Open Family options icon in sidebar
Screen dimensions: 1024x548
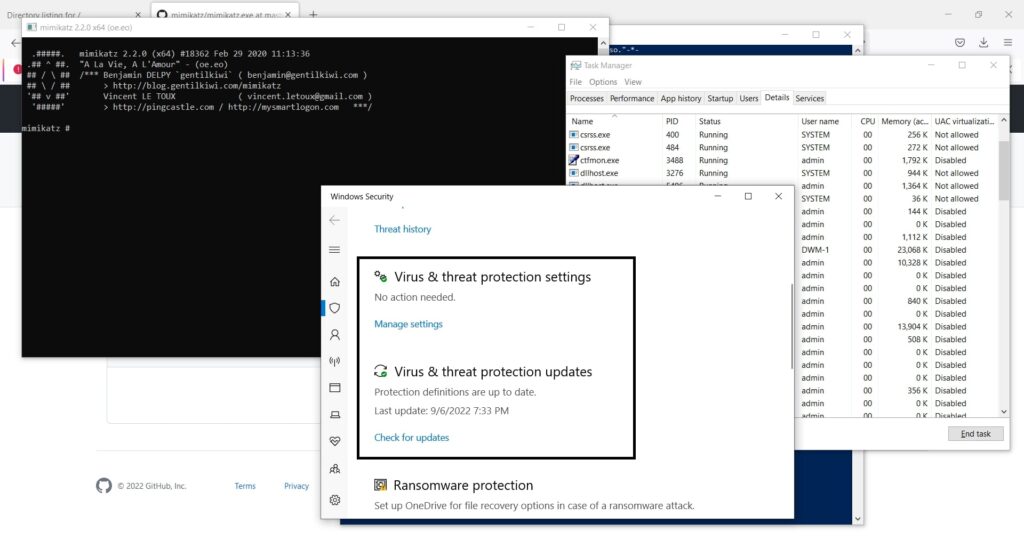pyautogui.click(x=335, y=468)
